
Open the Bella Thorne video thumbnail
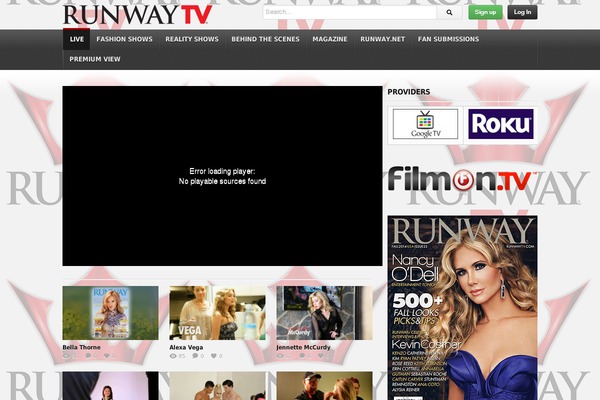tap(111, 313)
